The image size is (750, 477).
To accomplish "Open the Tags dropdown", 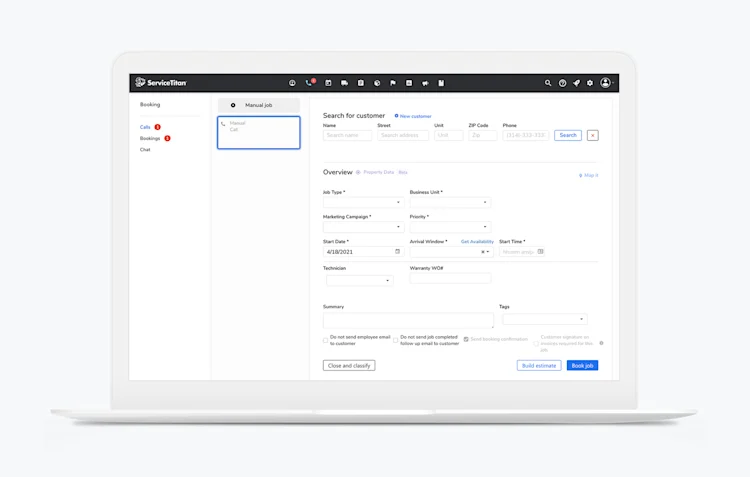I will point(545,319).
